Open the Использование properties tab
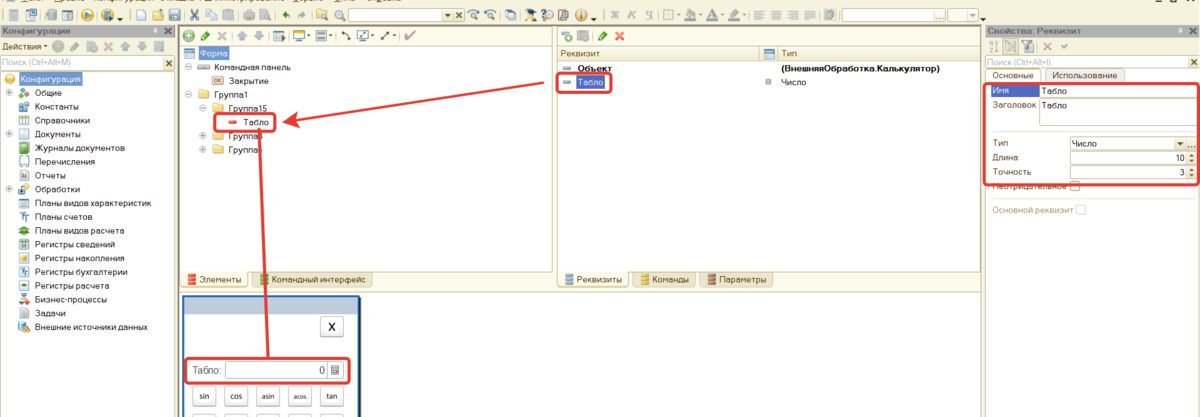 [1084, 75]
